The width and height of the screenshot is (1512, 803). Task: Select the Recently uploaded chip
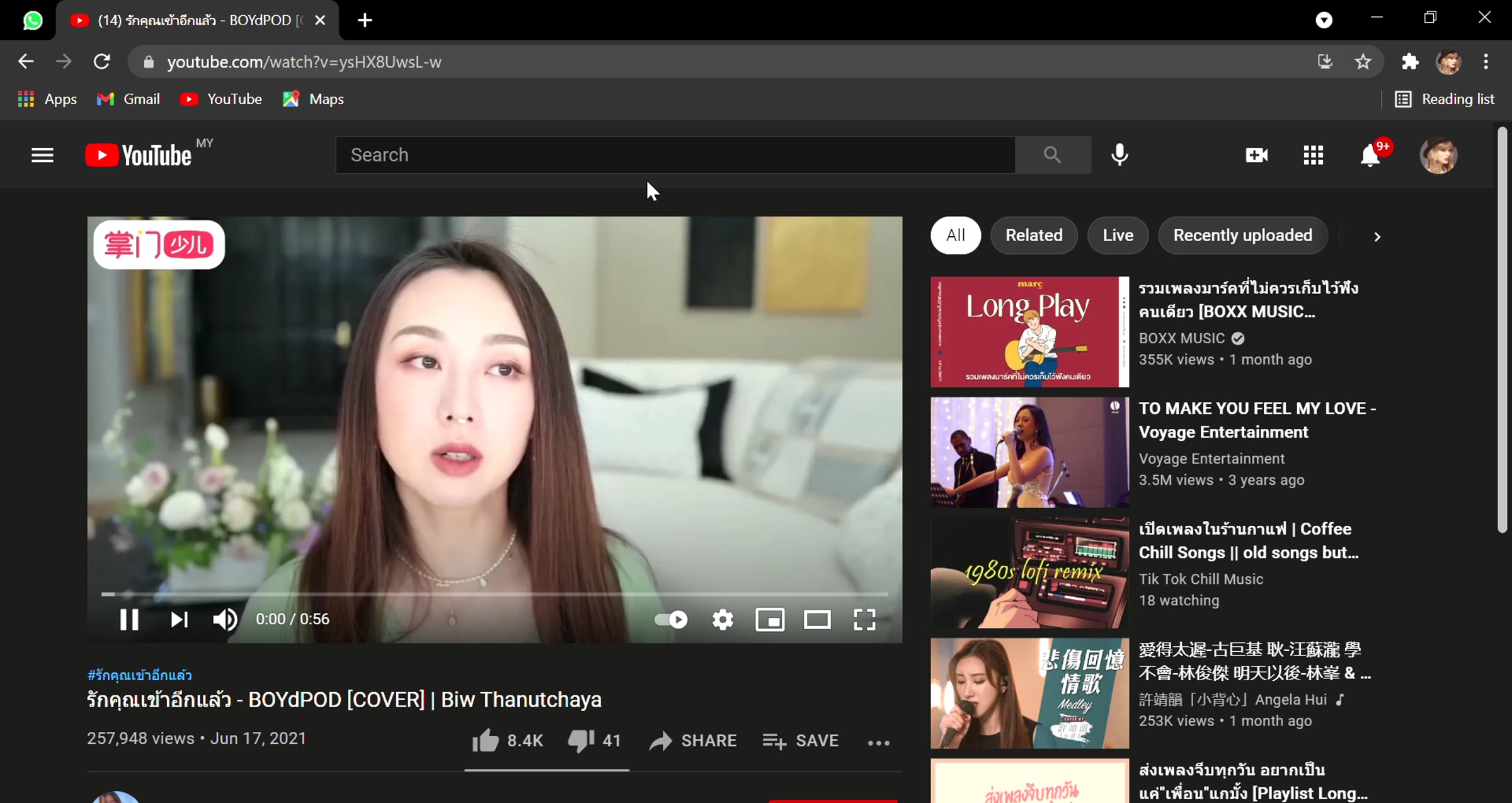1242,236
